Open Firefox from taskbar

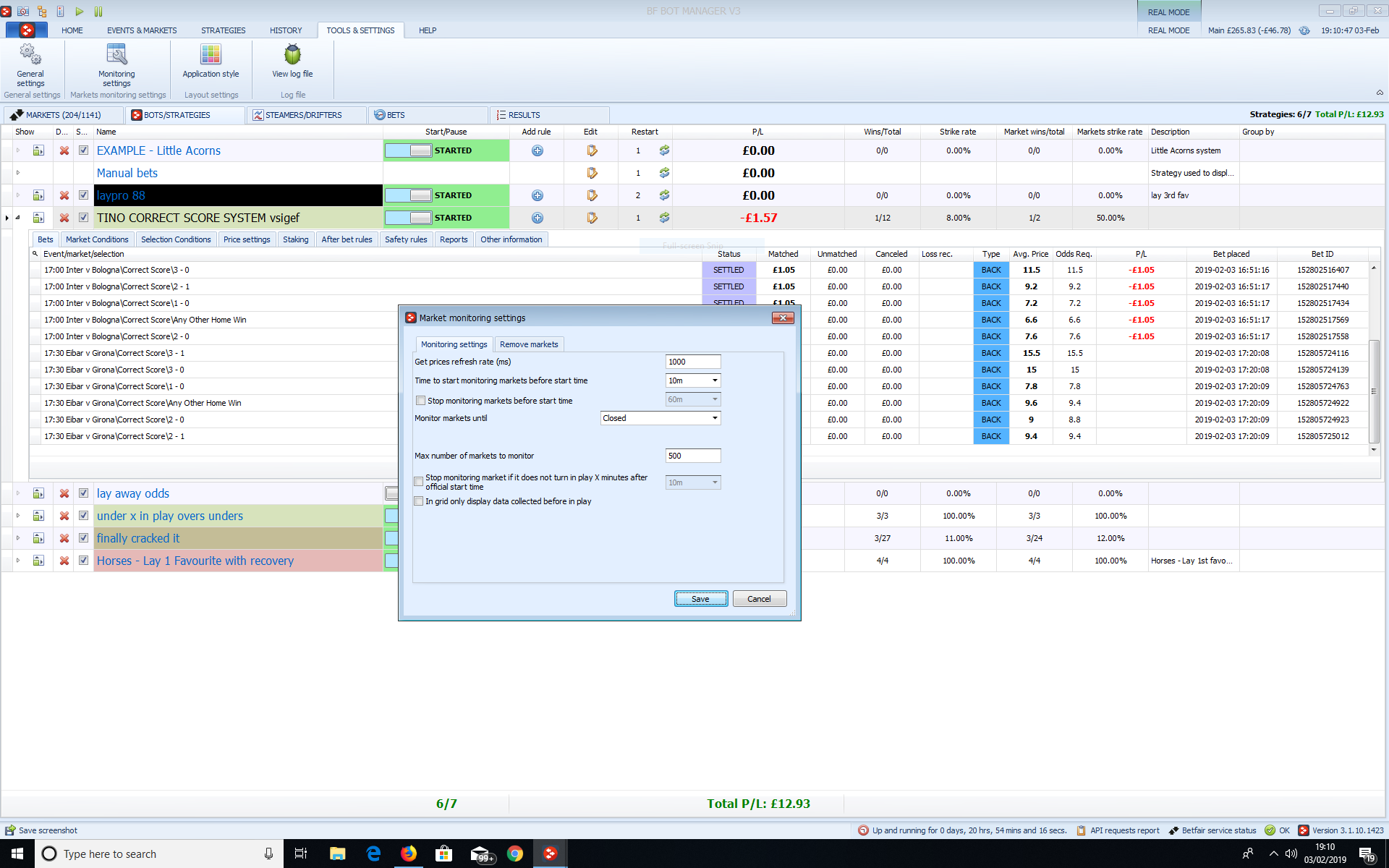coord(409,854)
